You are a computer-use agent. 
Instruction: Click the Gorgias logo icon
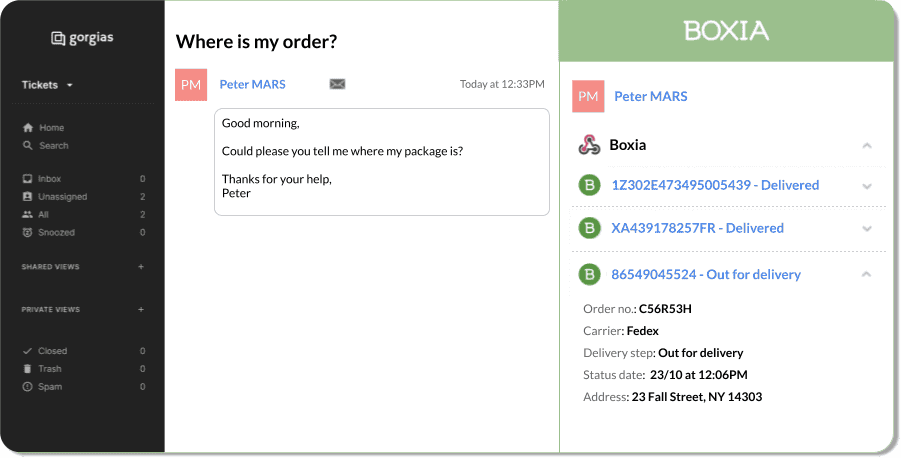(x=58, y=39)
